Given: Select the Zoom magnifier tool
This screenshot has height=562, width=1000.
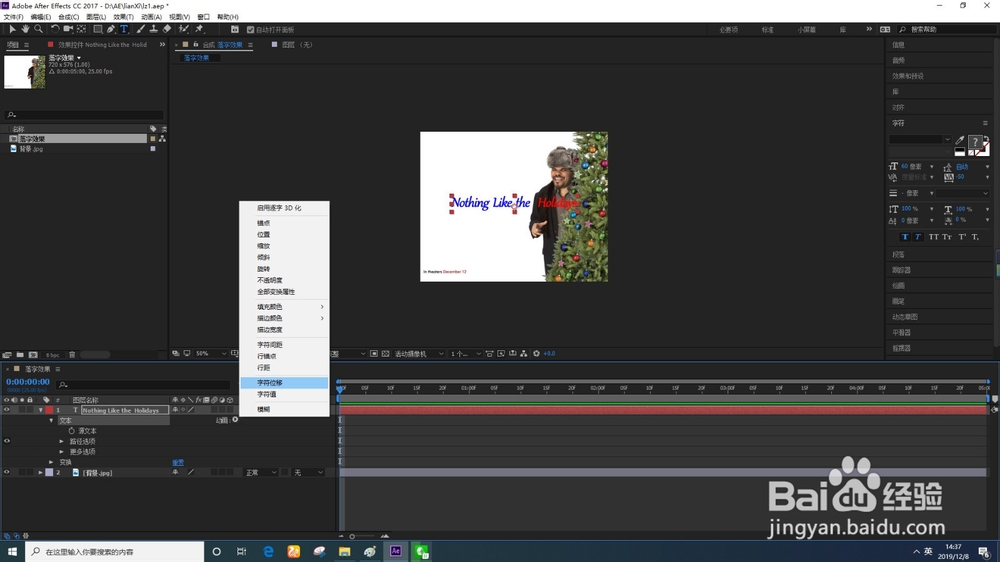Looking at the screenshot, I should click(x=38, y=29).
